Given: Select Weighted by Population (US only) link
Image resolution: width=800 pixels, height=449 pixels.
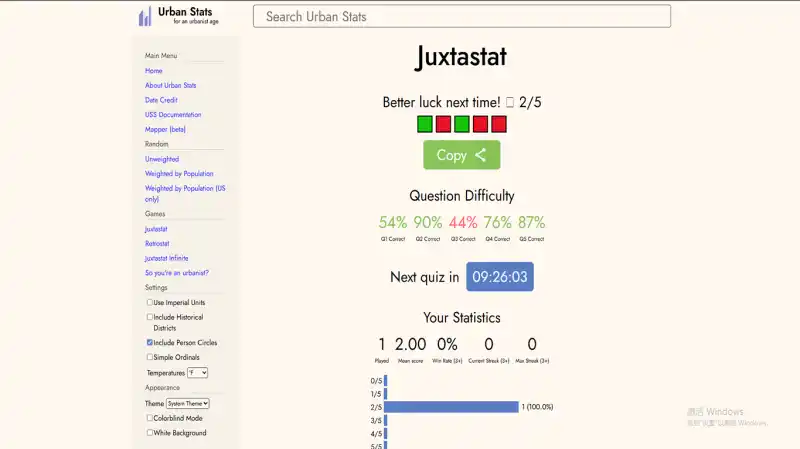Looking at the screenshot, I should 185,193.
